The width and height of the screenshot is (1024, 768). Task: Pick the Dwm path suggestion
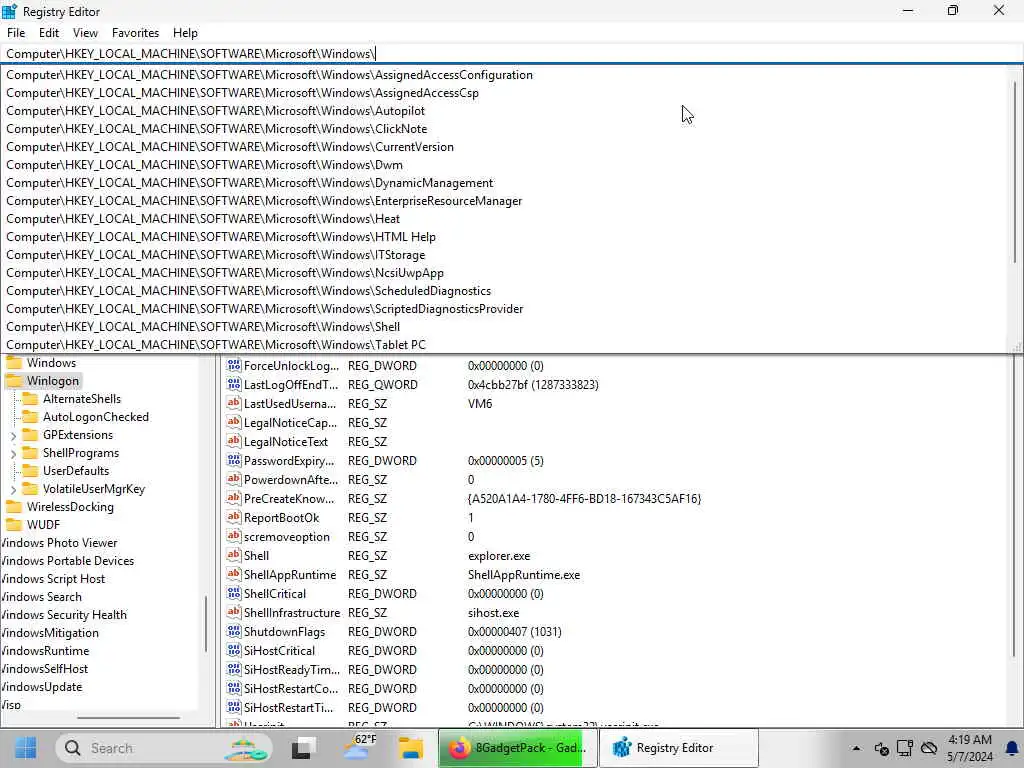click(204, 165)
